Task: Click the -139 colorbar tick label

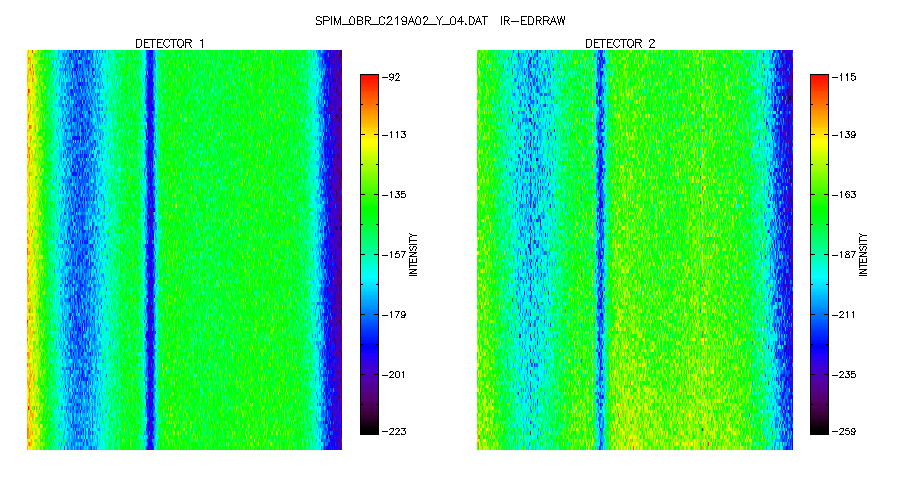Action: tap(844, 135)
